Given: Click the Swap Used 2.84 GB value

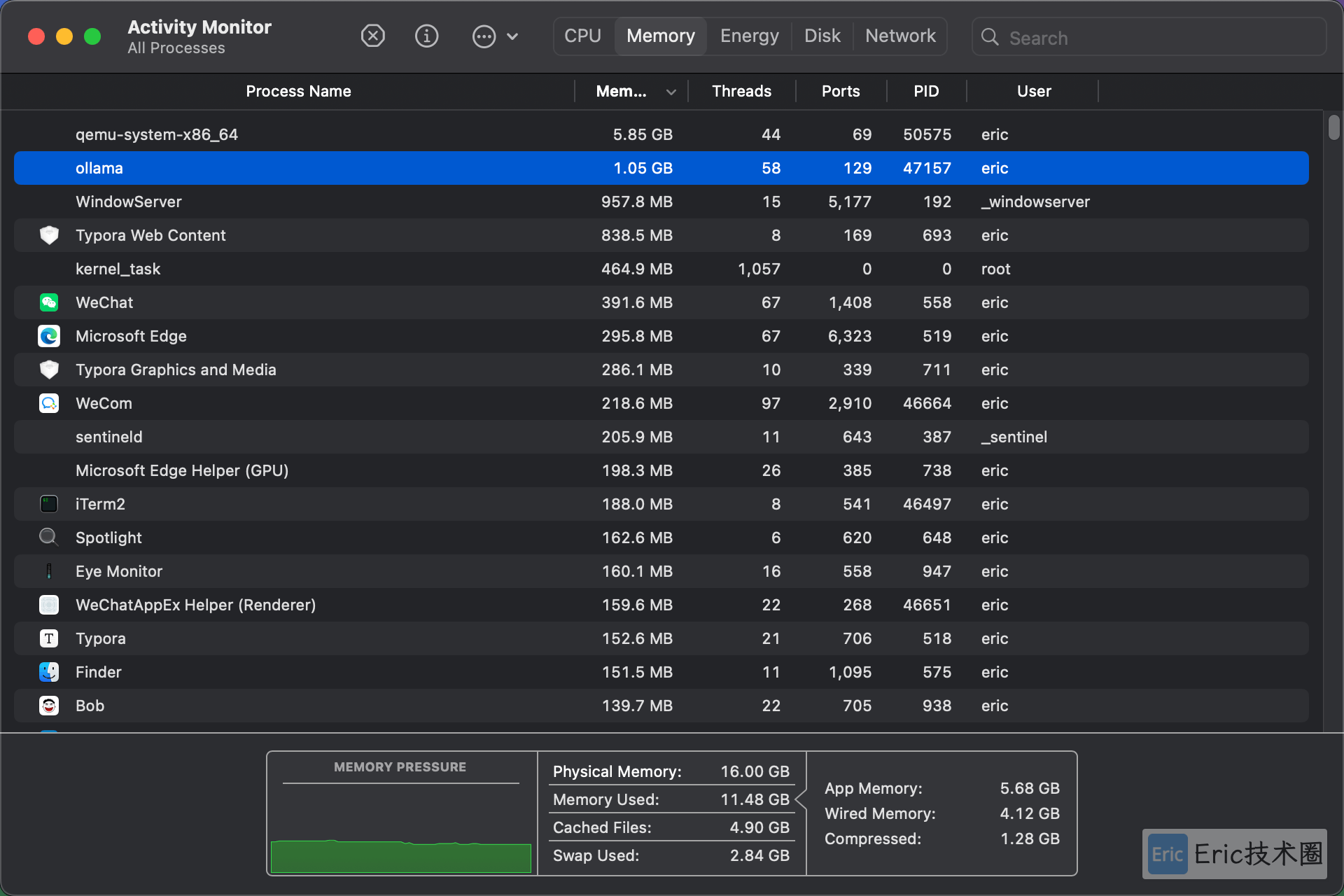Looking at the screenshot, I should pos(759,855).
